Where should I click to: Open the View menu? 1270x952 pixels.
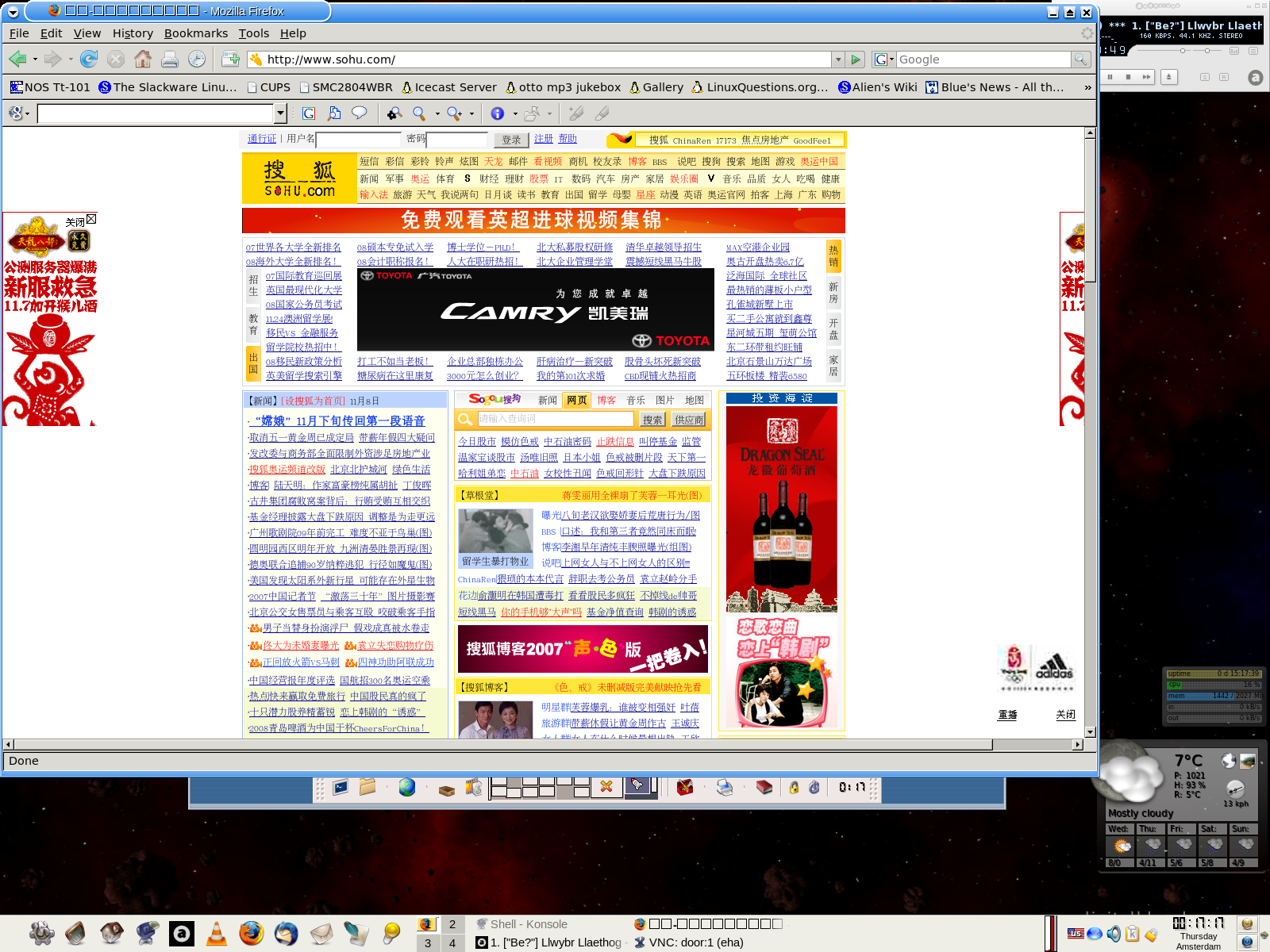click(x=87, y=33)
